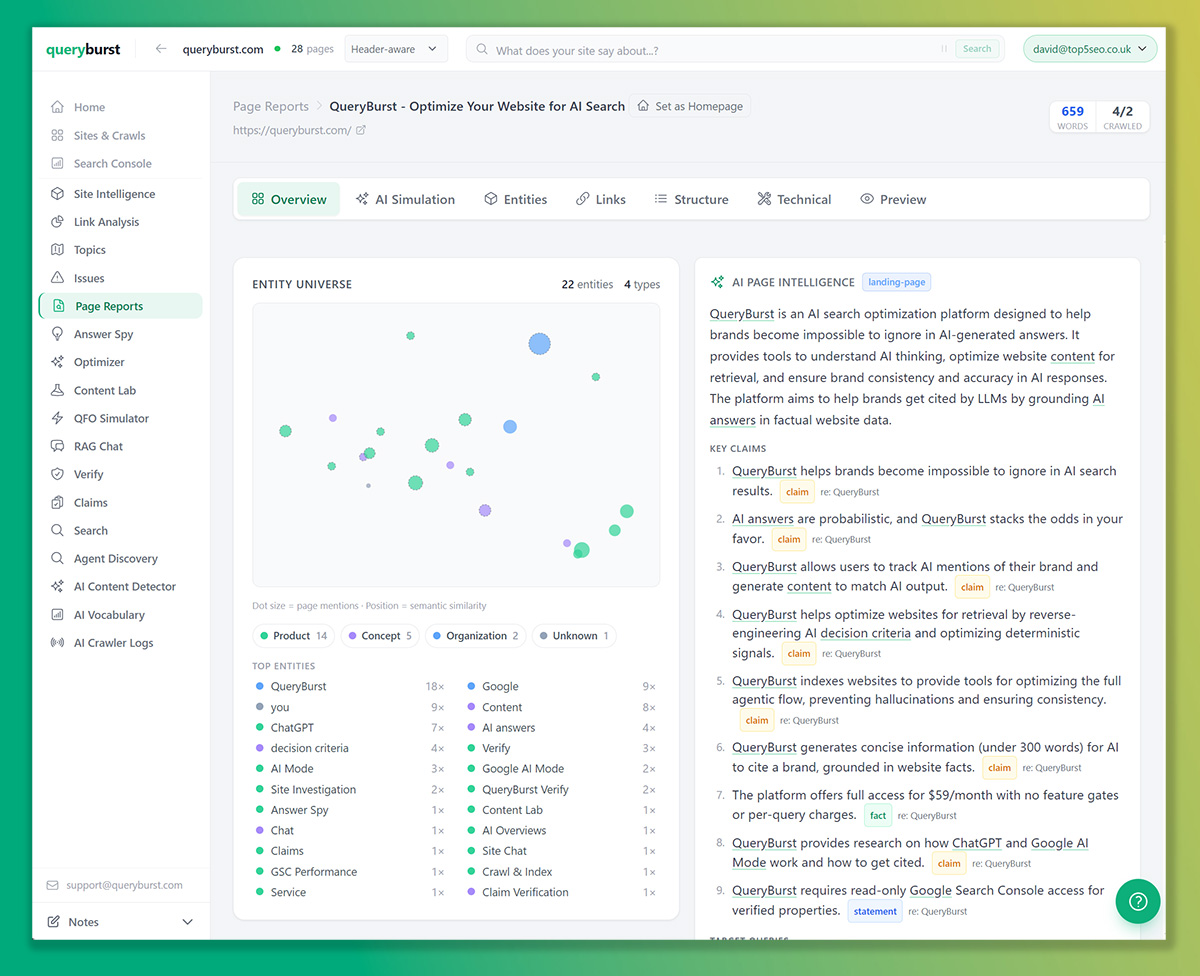Image resolution: width=1200 pixels, height=976 pixels.
Task: Select ChatGPT in Top Entities list
Action: [350, 727]
